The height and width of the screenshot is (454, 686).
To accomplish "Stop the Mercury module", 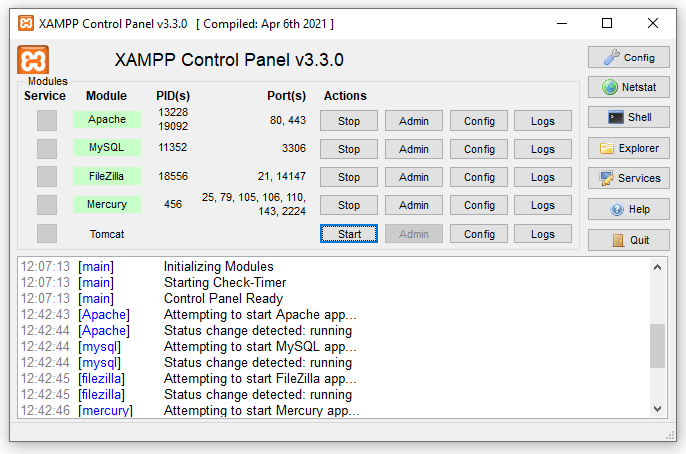I will click(349, 205).
